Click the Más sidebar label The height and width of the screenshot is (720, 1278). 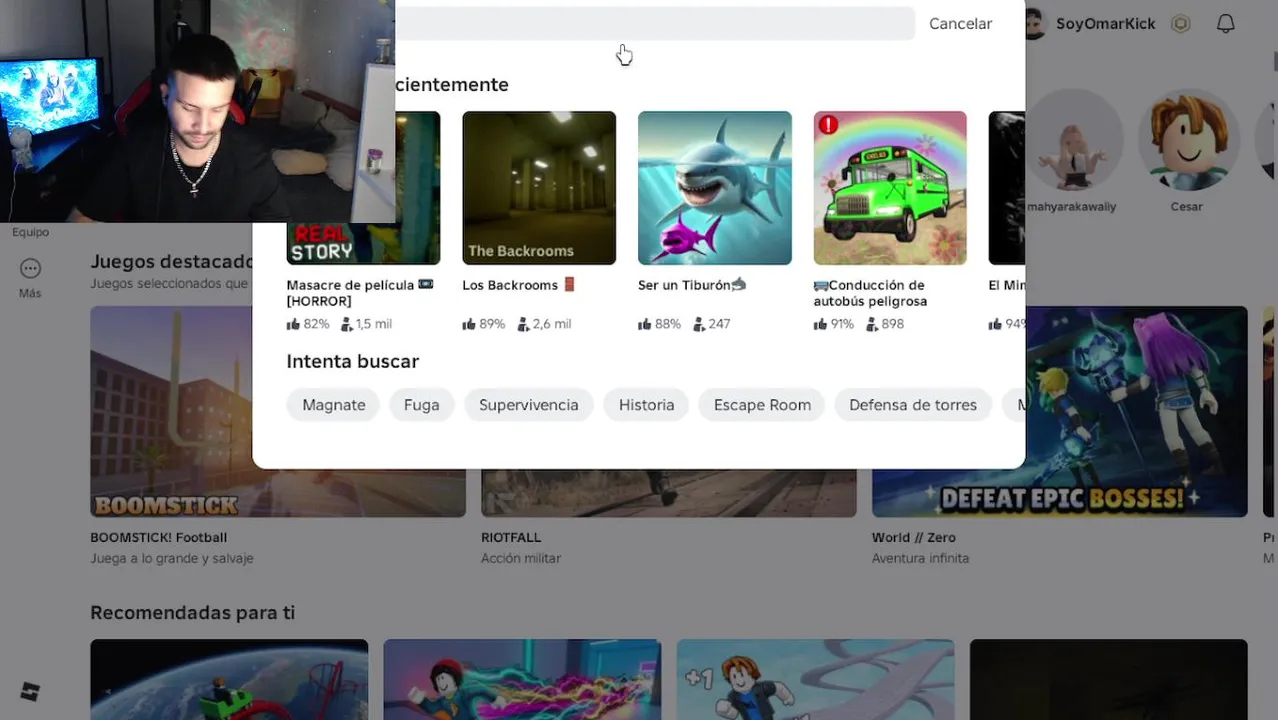tap(30, 293)
